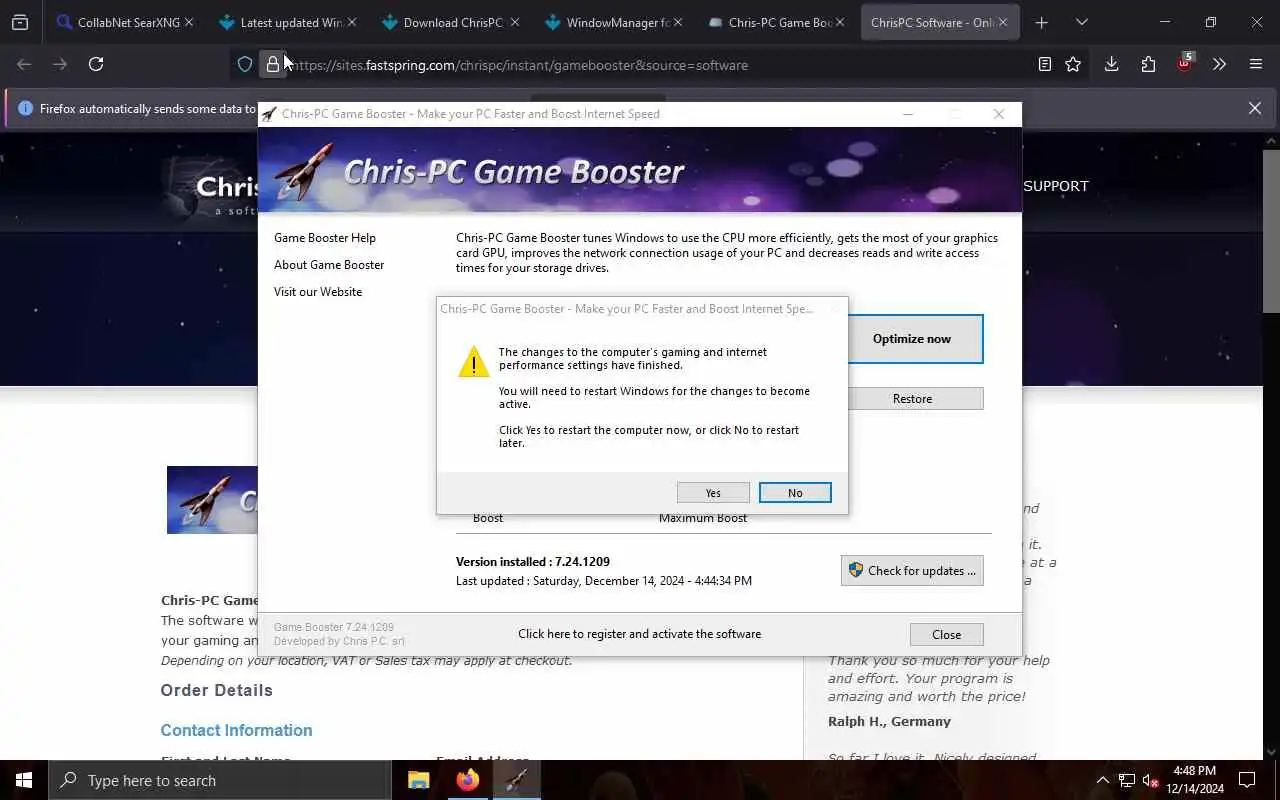Open Firefox downloads panel
This screenshot has width=1280, height=800.
[x=1111, y=64]
